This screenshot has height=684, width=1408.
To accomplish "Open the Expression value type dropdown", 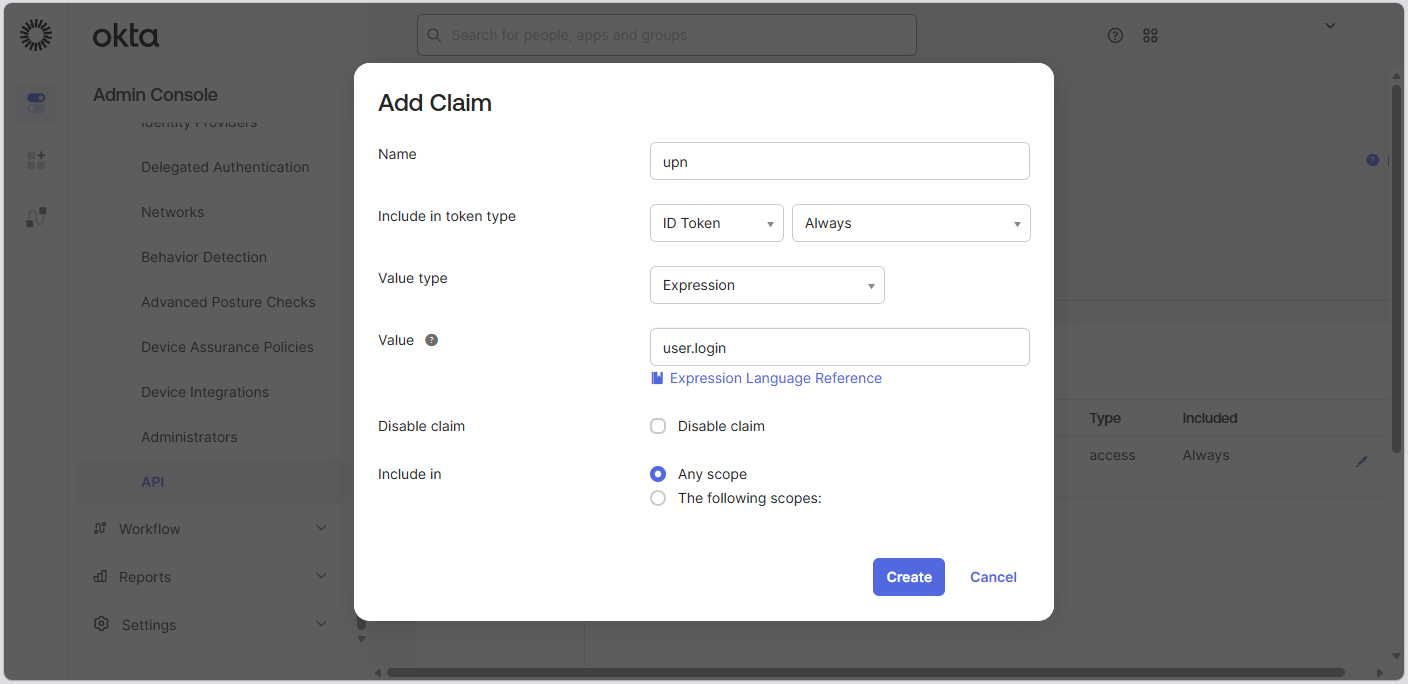I will [767, 285].
